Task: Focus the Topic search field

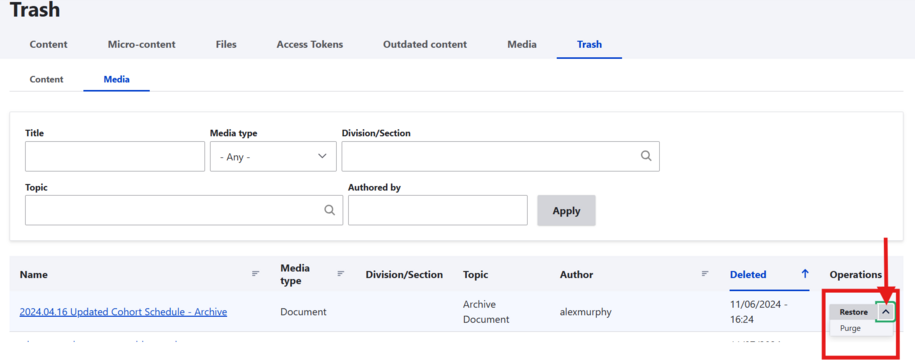Action: 184,210
